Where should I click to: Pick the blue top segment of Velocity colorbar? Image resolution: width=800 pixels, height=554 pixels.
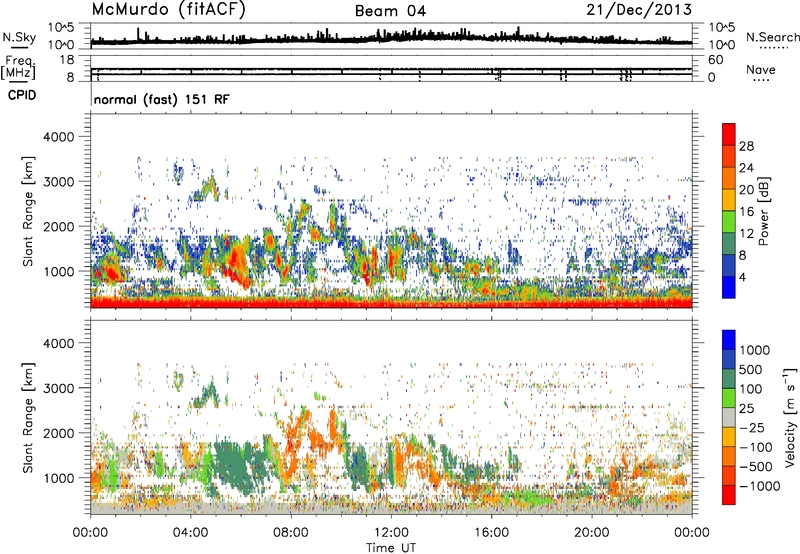[729, 340]
